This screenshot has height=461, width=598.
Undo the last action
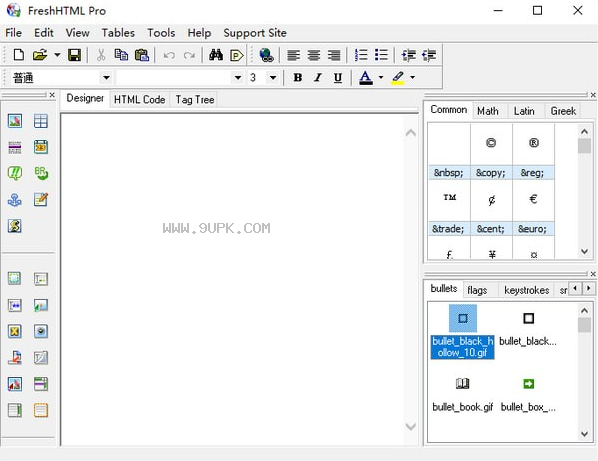click(x=169, y=55)
